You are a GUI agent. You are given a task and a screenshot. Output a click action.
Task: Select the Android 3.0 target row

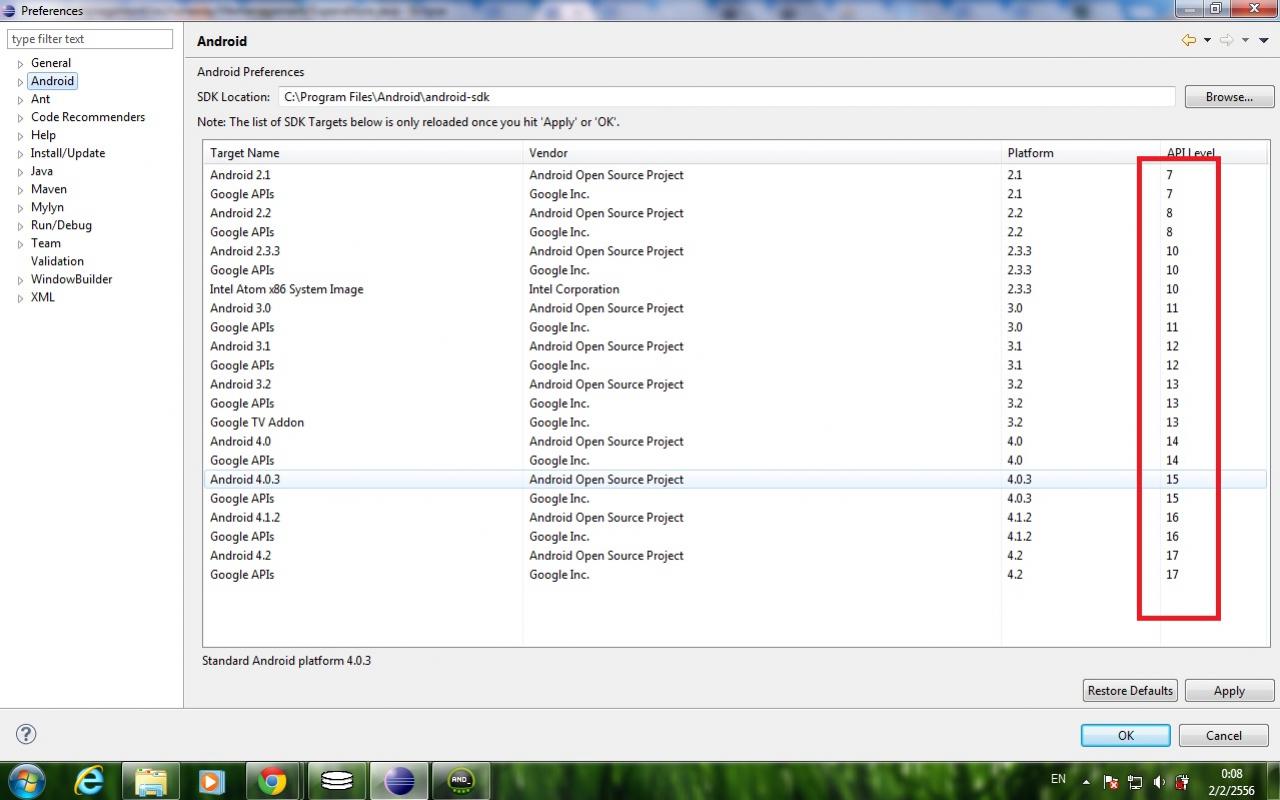735,308
